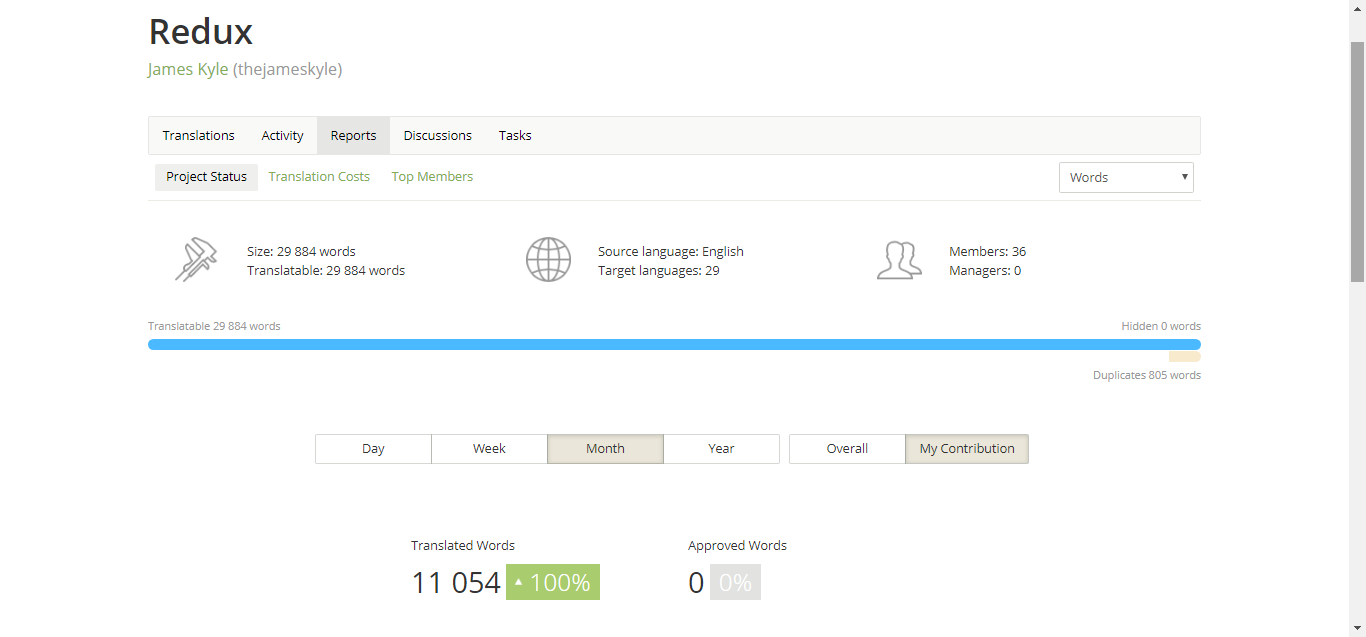Image resolution: width=1366 pixels, height=637 pixels.
Task: Click 'Managers: 0' text
Action: point(985,270)
